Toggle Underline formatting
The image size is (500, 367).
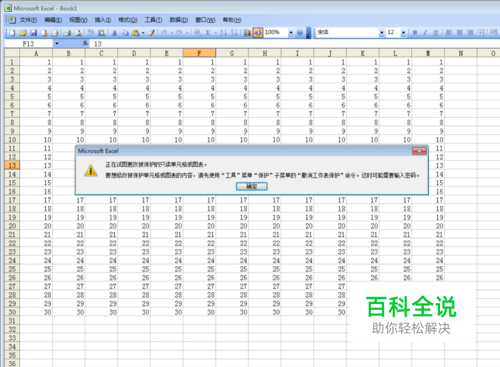(x=436, y=33)
